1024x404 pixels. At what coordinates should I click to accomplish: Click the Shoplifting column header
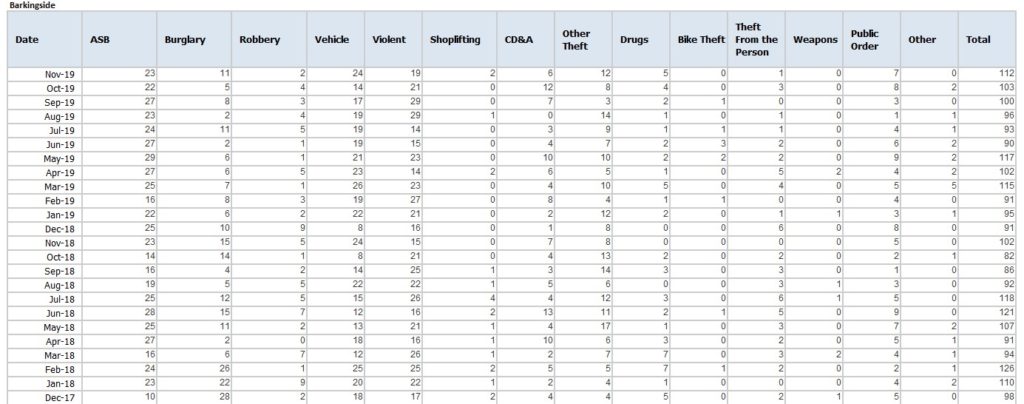[x=456, y=40]
